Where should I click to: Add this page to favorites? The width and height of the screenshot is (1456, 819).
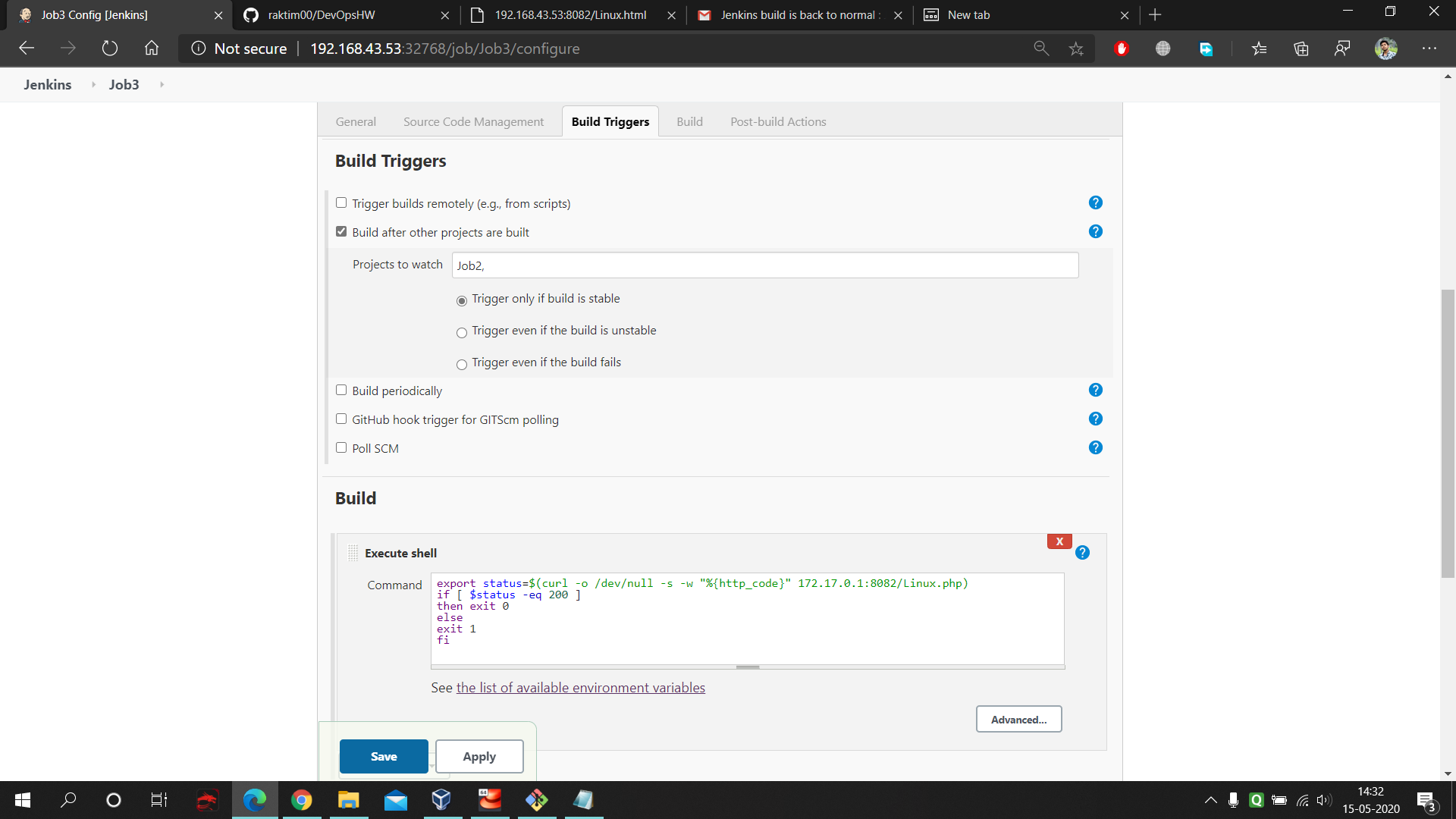pos(1076,49)
